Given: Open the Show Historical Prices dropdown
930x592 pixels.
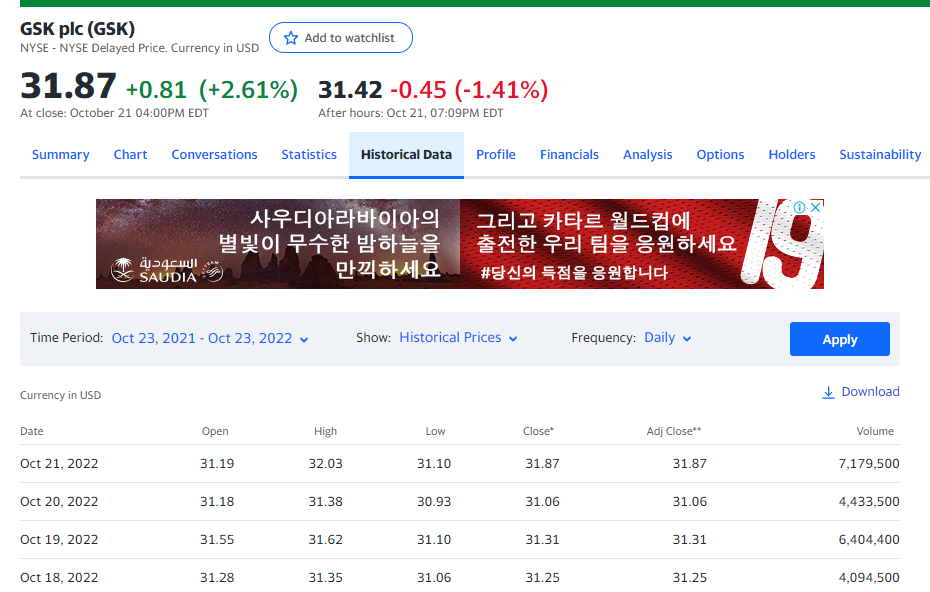Looking at the screenshot, I should (x=458, y=338).
